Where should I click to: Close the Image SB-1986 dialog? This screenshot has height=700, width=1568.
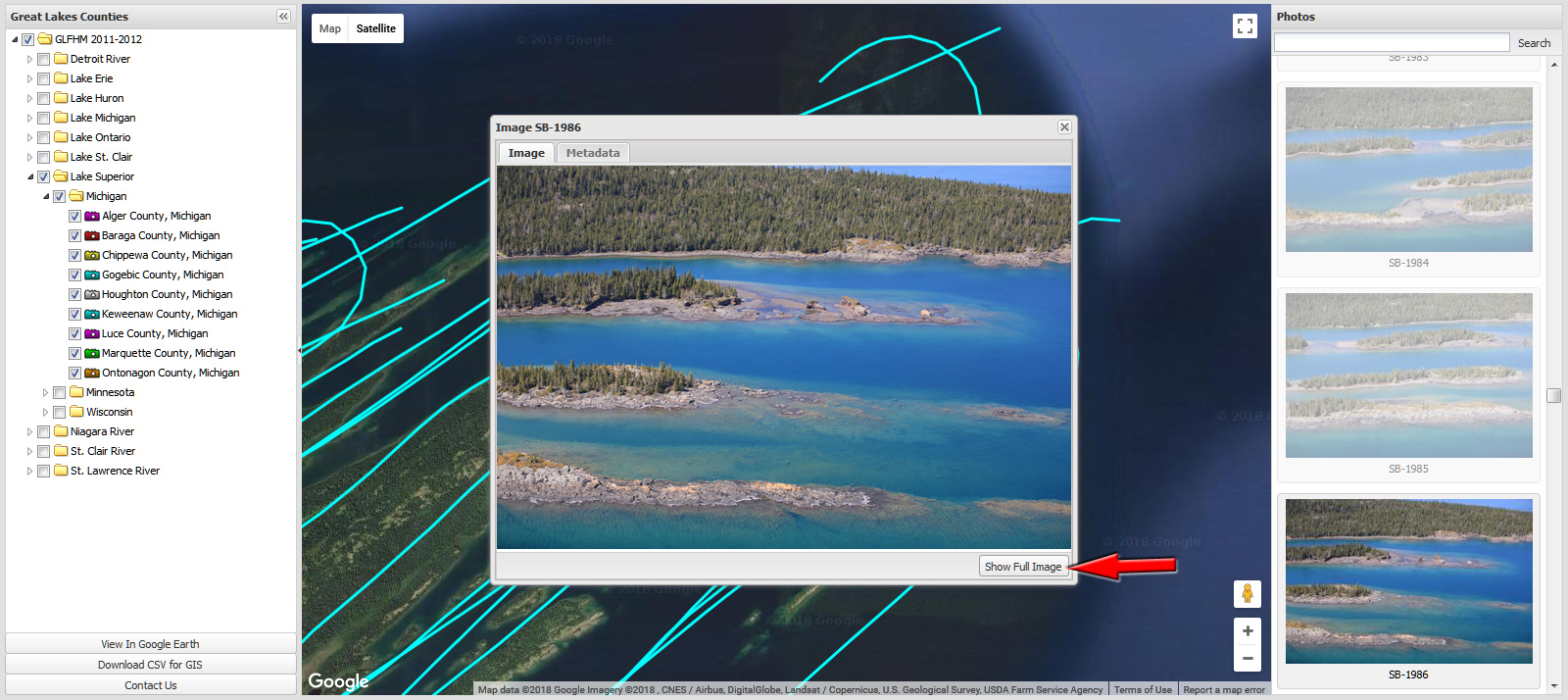click(x=1064, y=127)
